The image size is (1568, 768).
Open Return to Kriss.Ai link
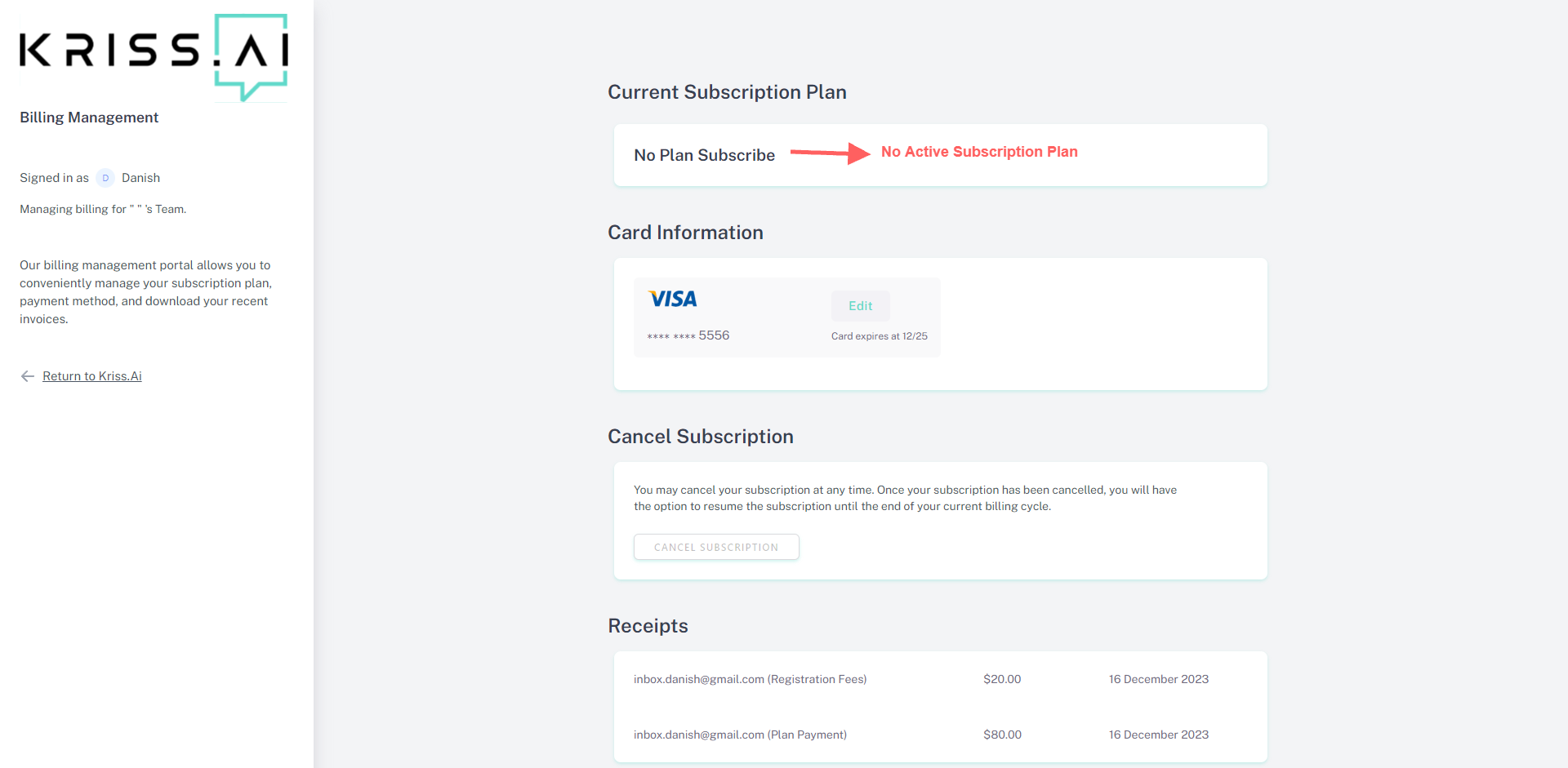tap(92, 376)
